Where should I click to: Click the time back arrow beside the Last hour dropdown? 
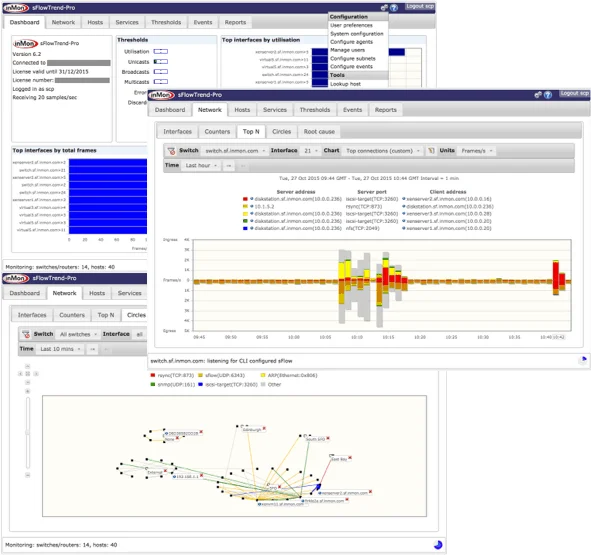(229, 166)
